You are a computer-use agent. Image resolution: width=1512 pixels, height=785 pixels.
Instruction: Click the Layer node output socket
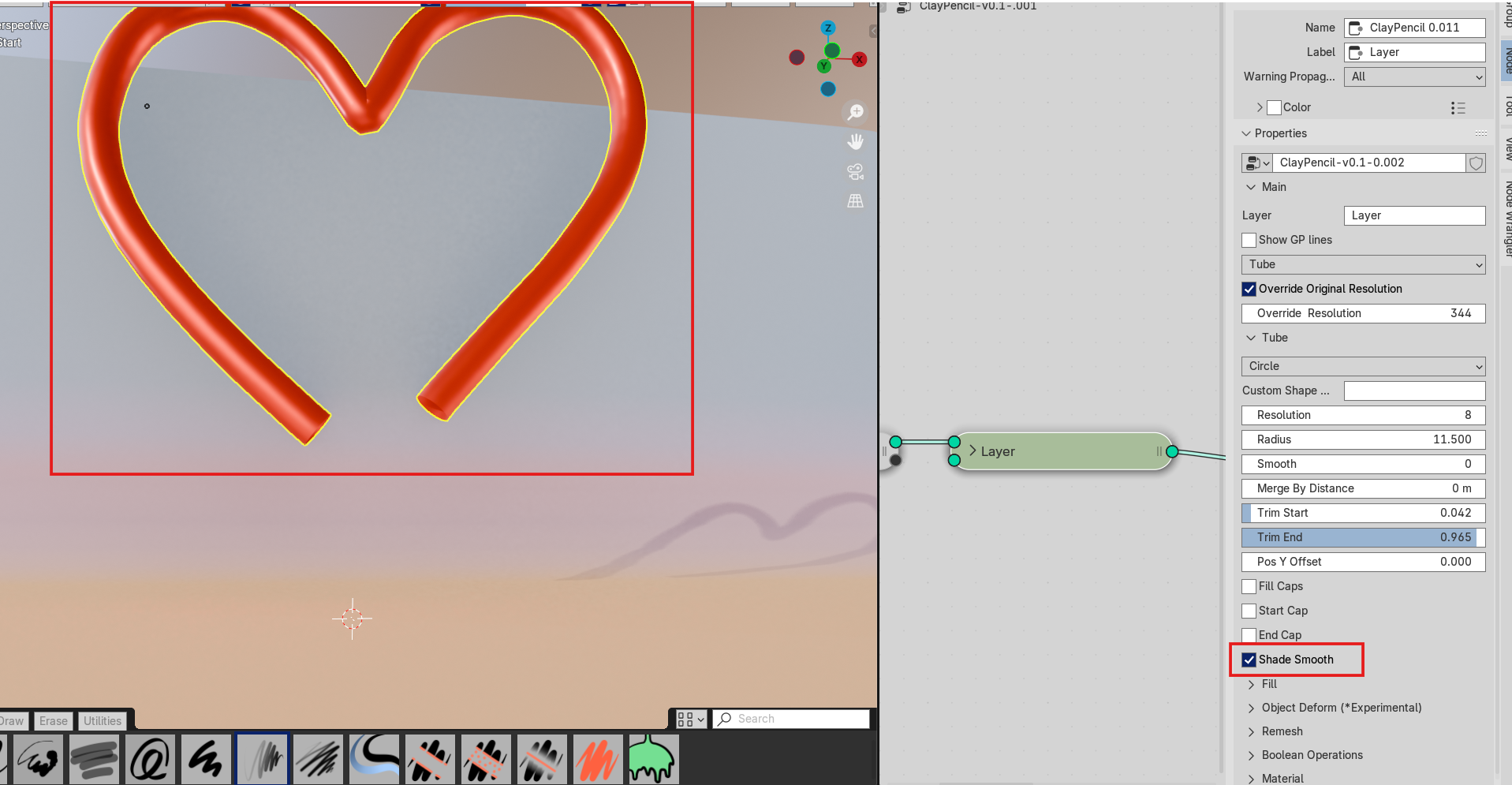[1172, 451]
